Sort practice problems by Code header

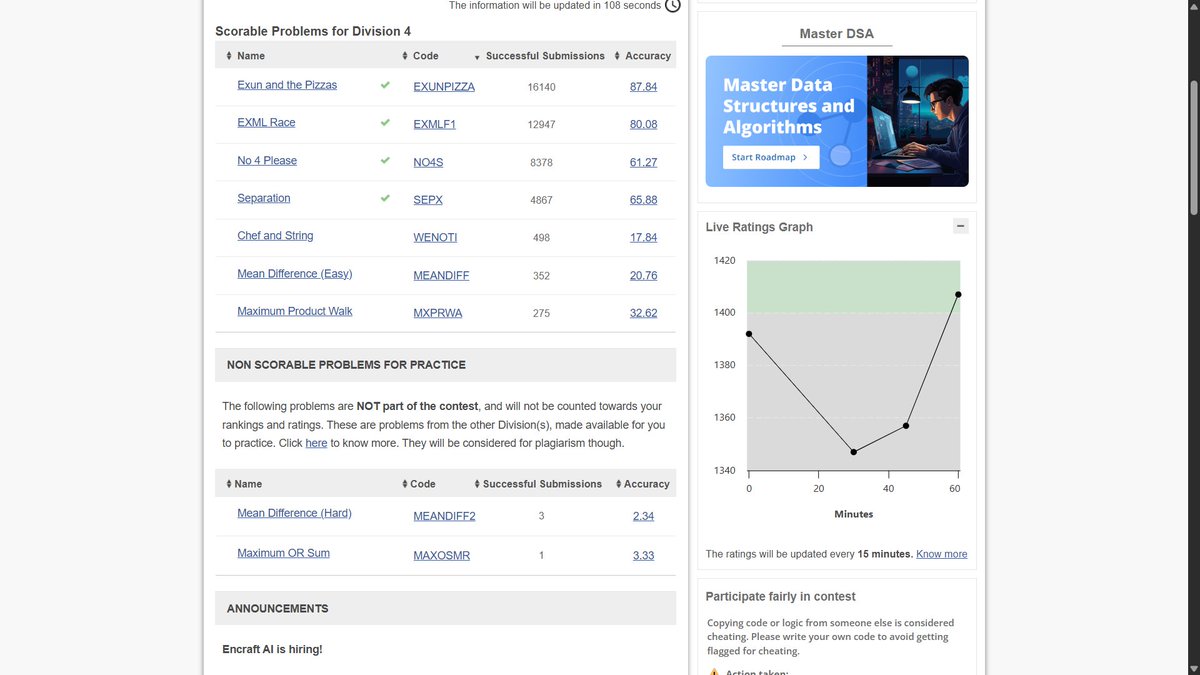coord(419,484)
